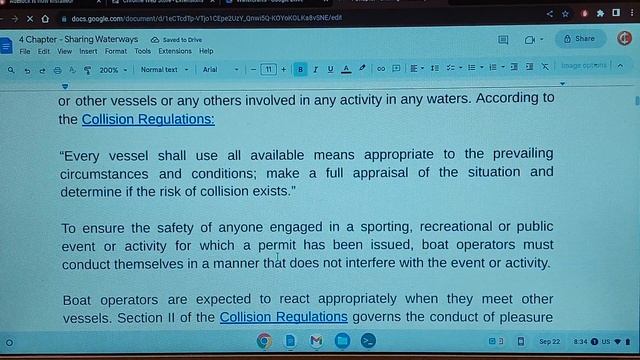
Task: Open the Google Docs home icon
Action: pyautogui.click(x=6, y=45)
